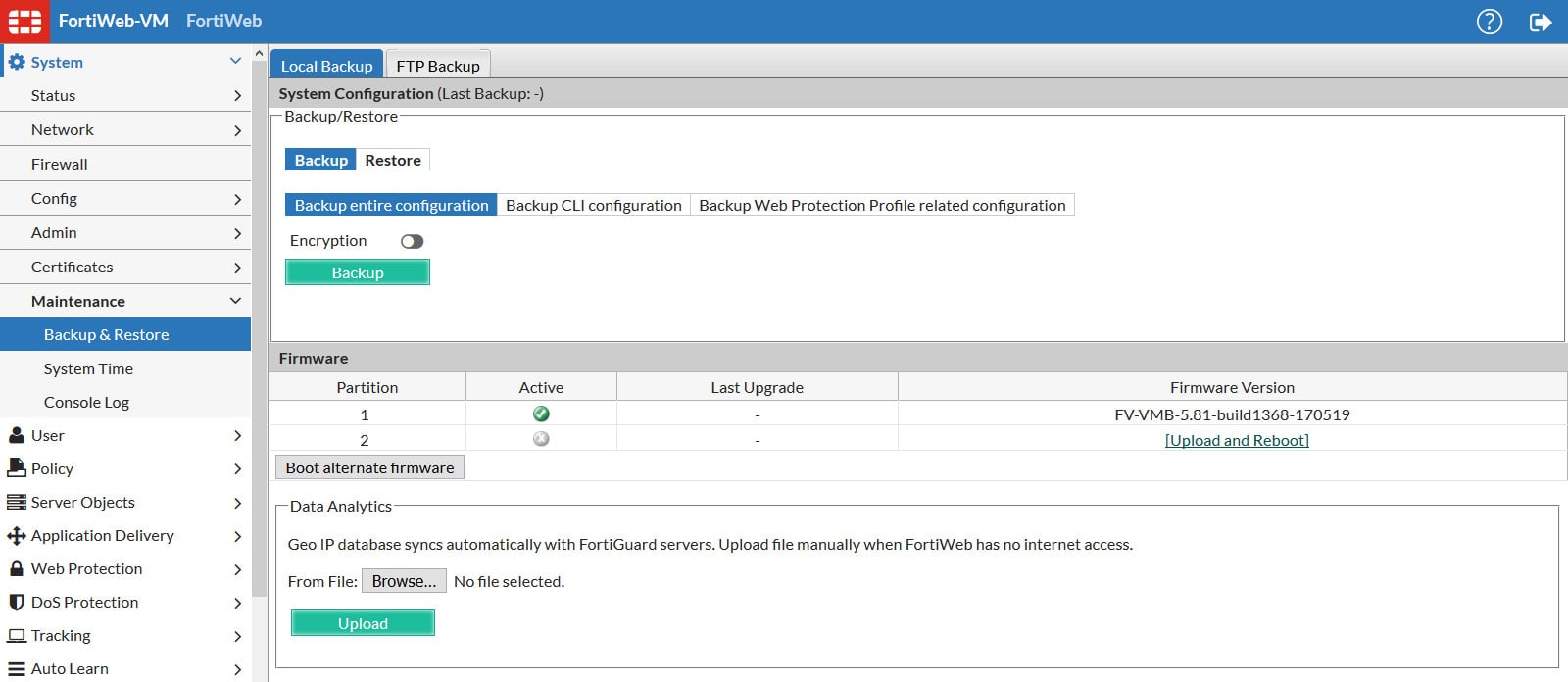
Task: Expand the User menu arrow
Action: [x=237, y=435]
